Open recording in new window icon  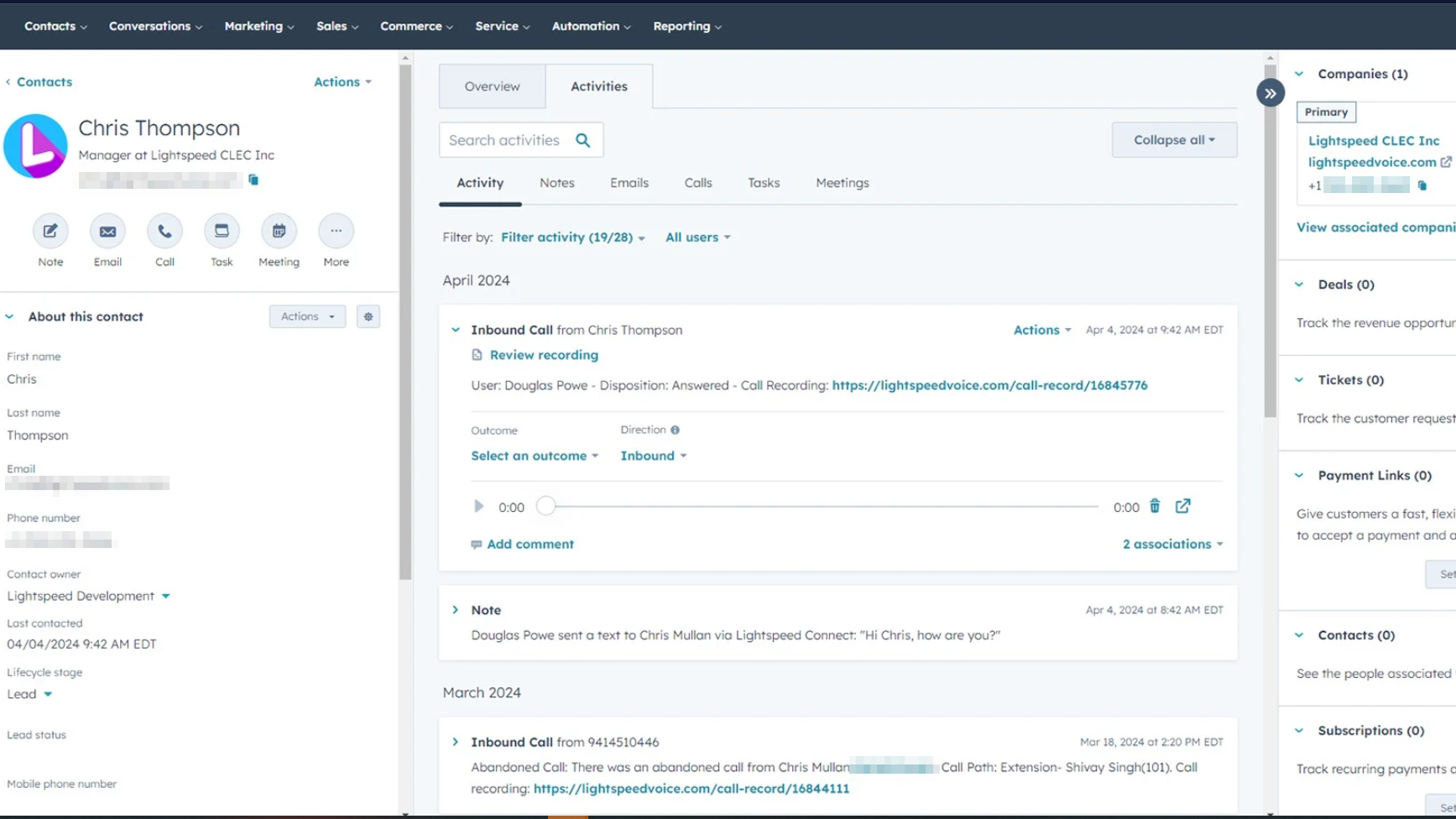pyautogui.click(x=1182, y=506)
